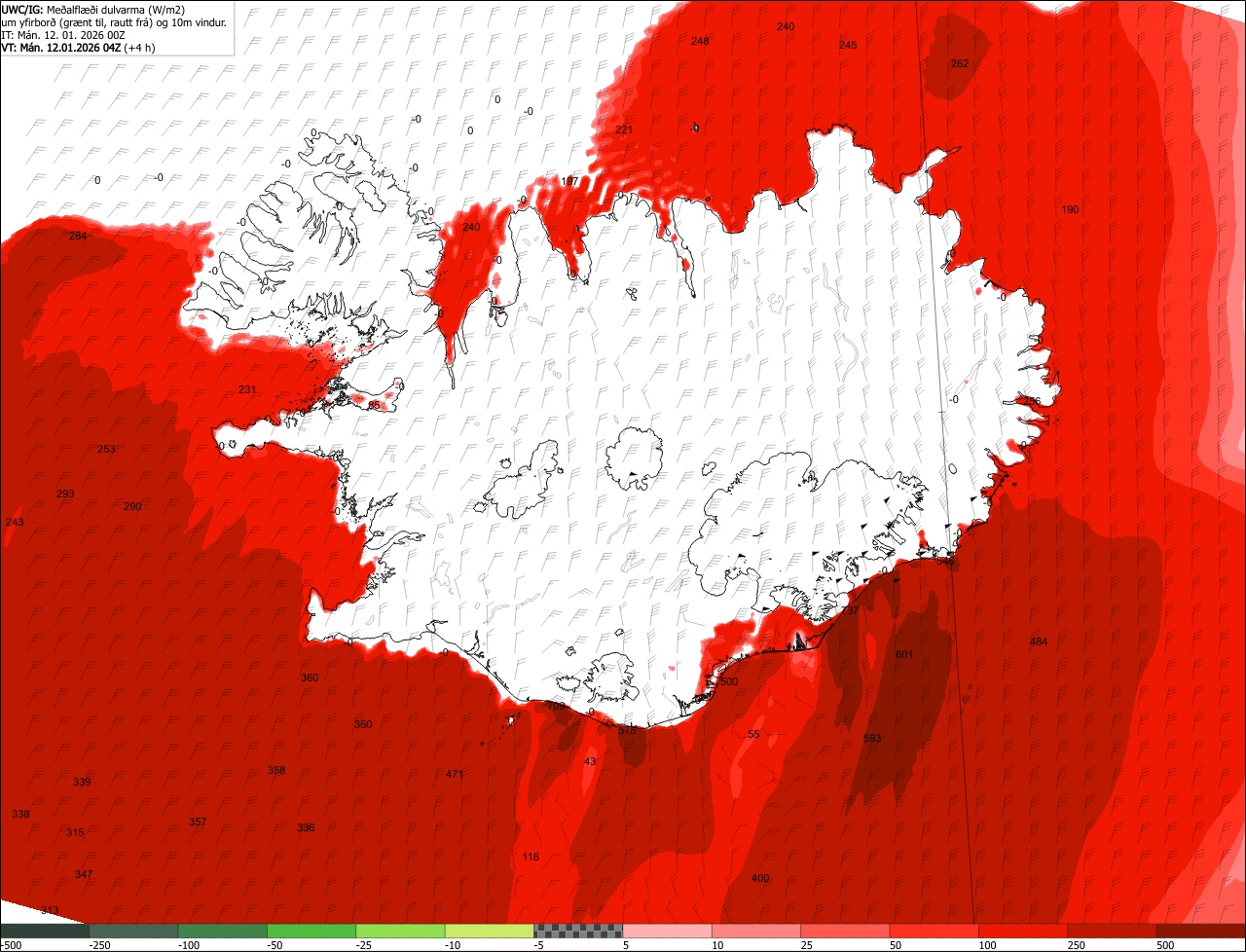Click the yellow-green legend swatch (-10 to -5)
1246x952 pixels.
pyautogui.click(x=489, y=931)
